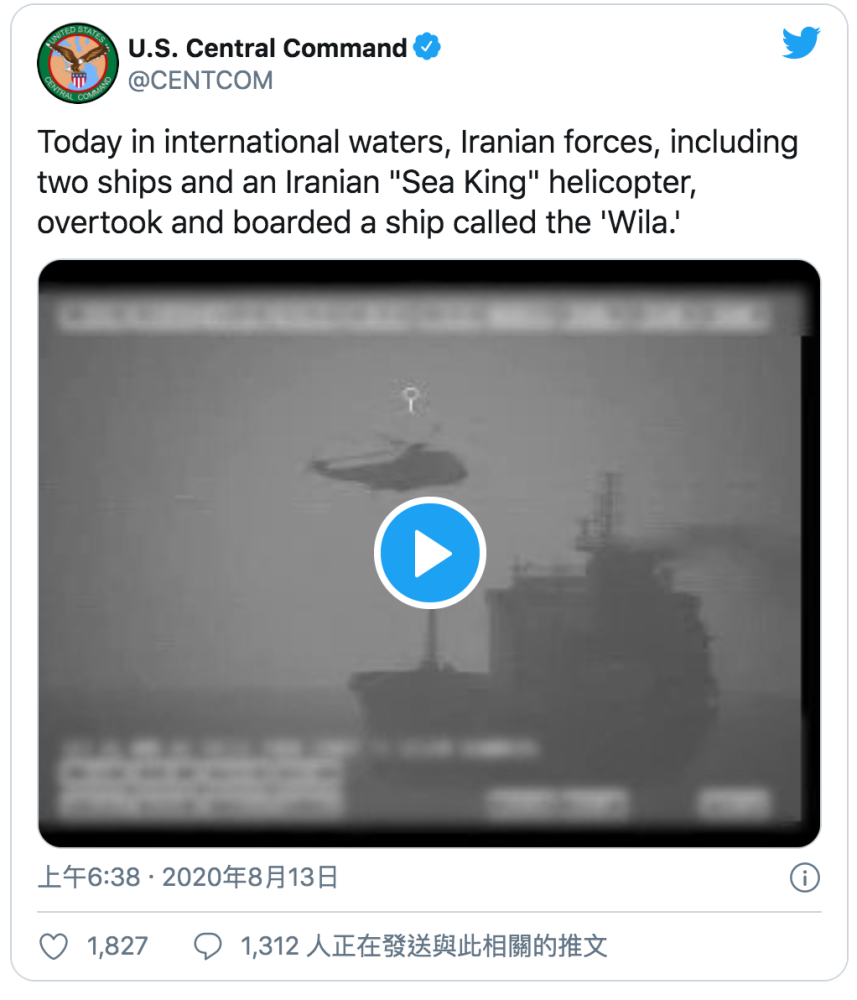
Task: Click the blue verified checkmark badge
Action: tap(427, 47)
